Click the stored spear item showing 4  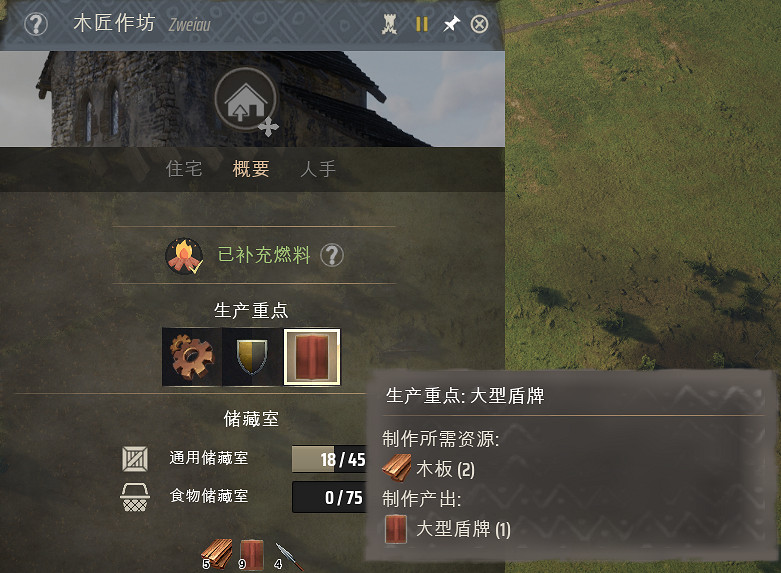point(288,557)
